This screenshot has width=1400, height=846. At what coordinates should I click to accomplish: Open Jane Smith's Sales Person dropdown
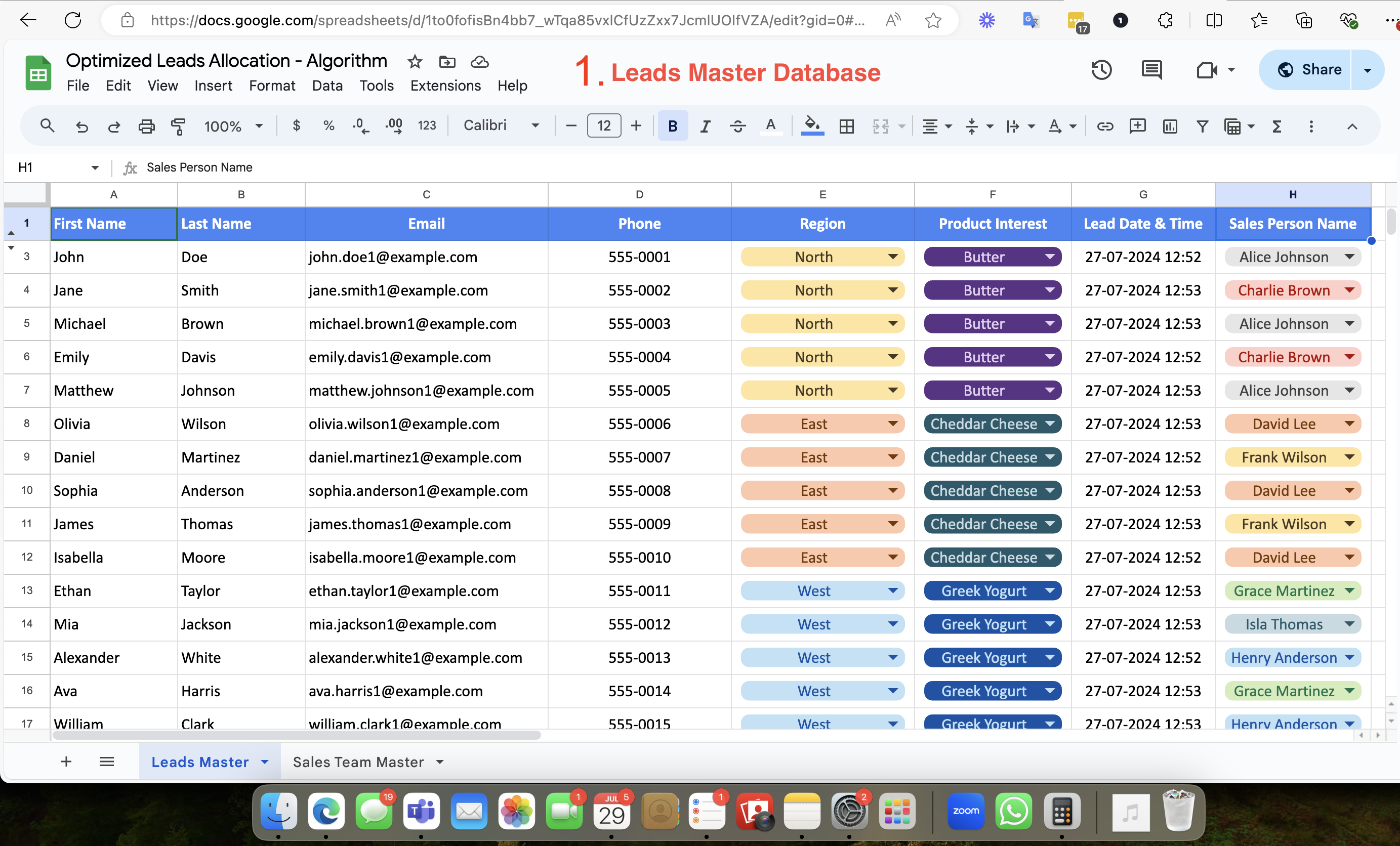1349,290
